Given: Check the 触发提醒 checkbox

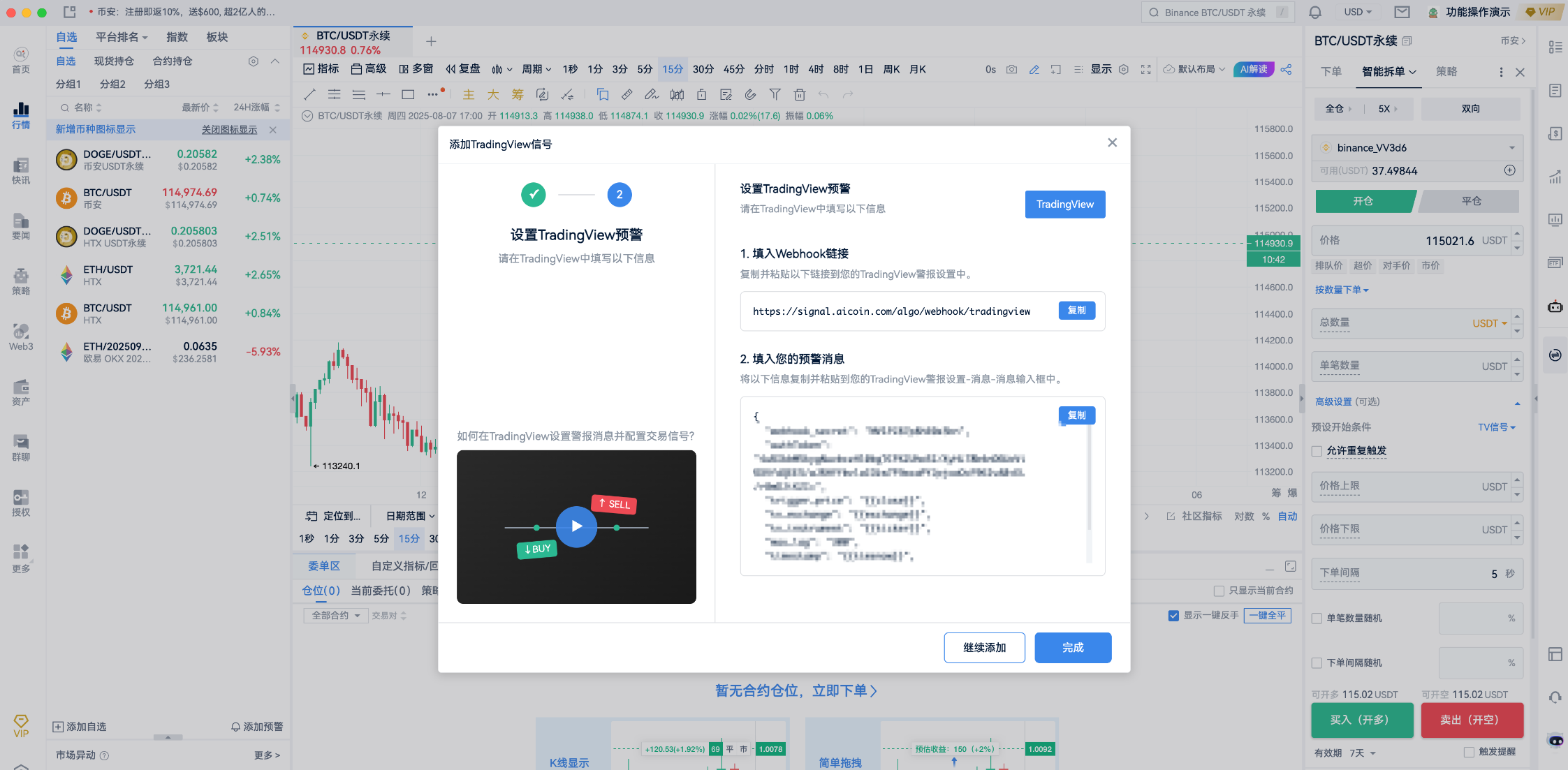Looking at the screenshot, I should pos(1469,752).
